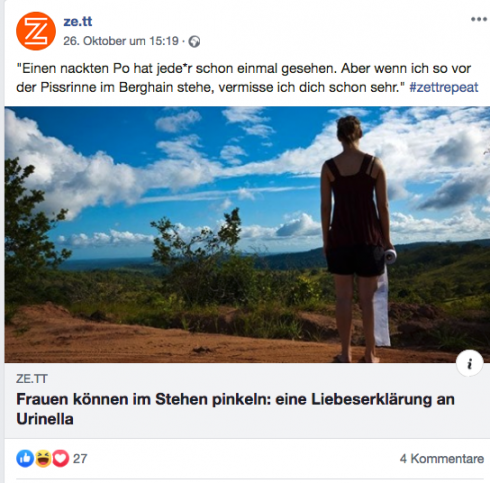This screenshot has height=483, width=490.
Task: Click the ZE.TT source domain label
Action: tap(32, 379)
